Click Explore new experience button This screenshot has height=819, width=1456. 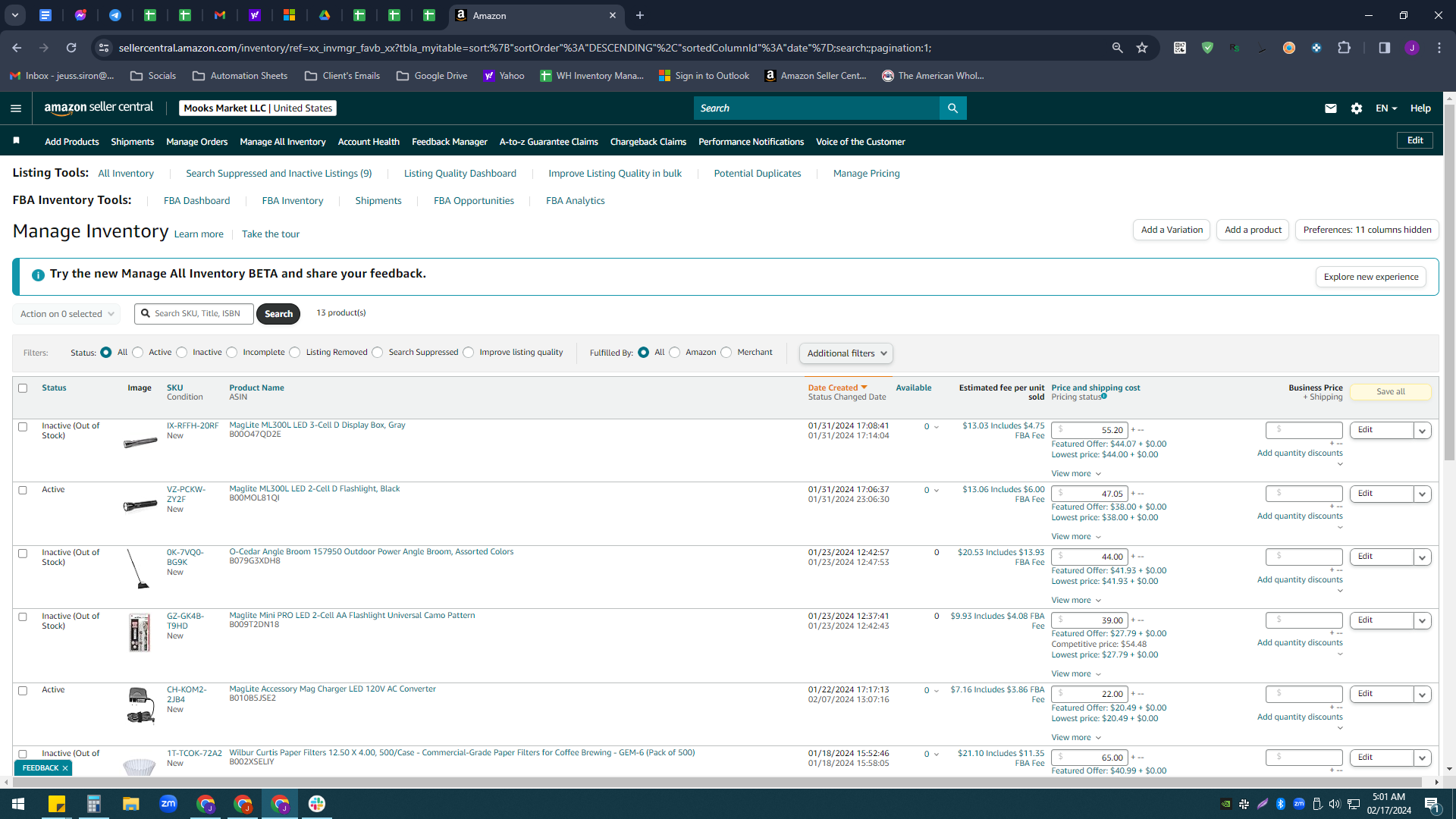coord(1371,277)
